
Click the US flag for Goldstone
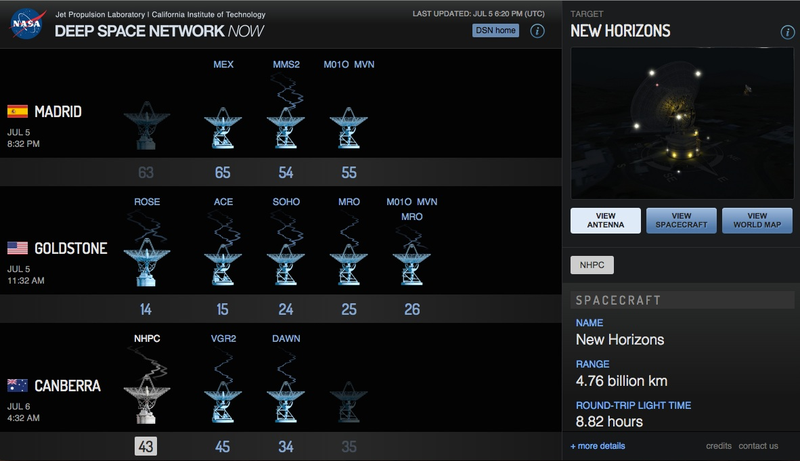point(17,248)
